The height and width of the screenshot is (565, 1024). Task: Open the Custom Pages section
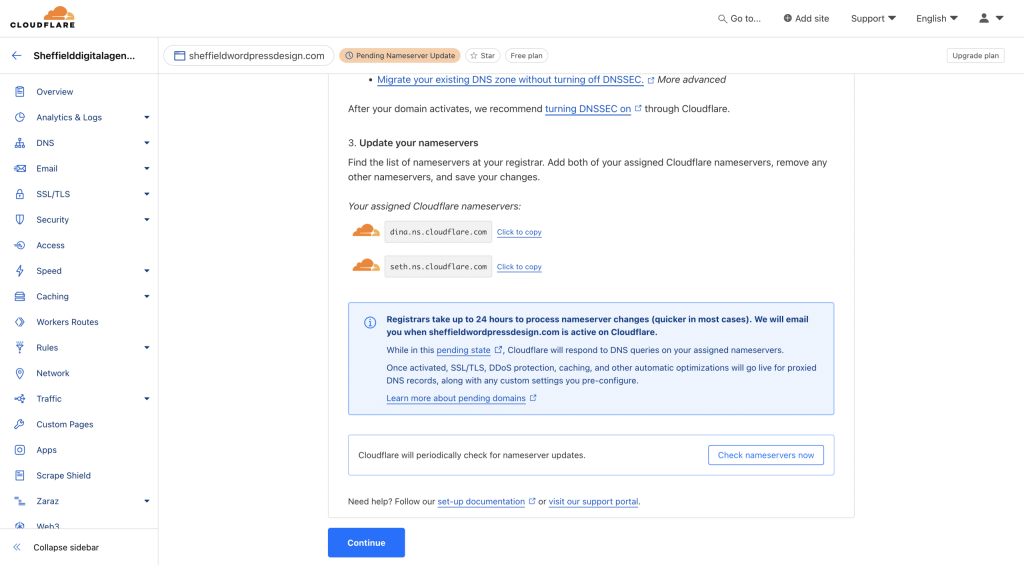pos(65,425)
